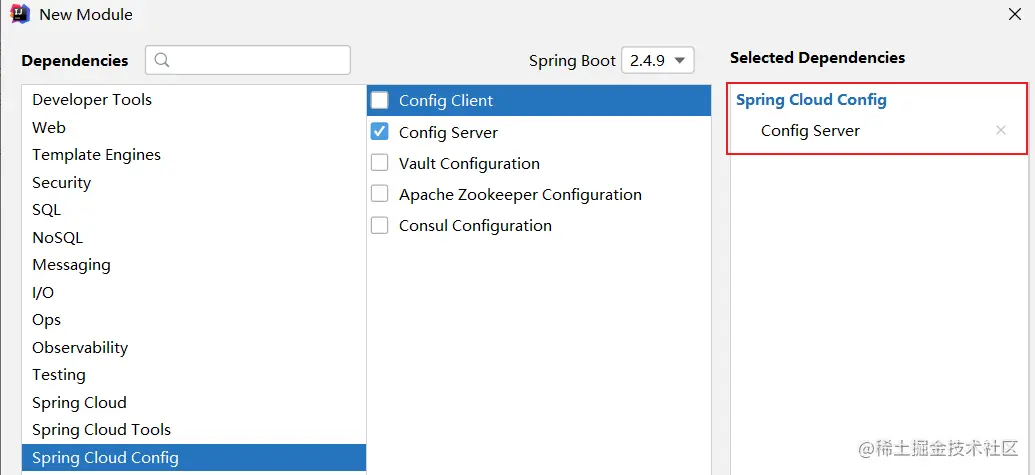The image size is (1035, 475).
Task: Enable Consul Configuration checkbox
Action: point(380,225)
